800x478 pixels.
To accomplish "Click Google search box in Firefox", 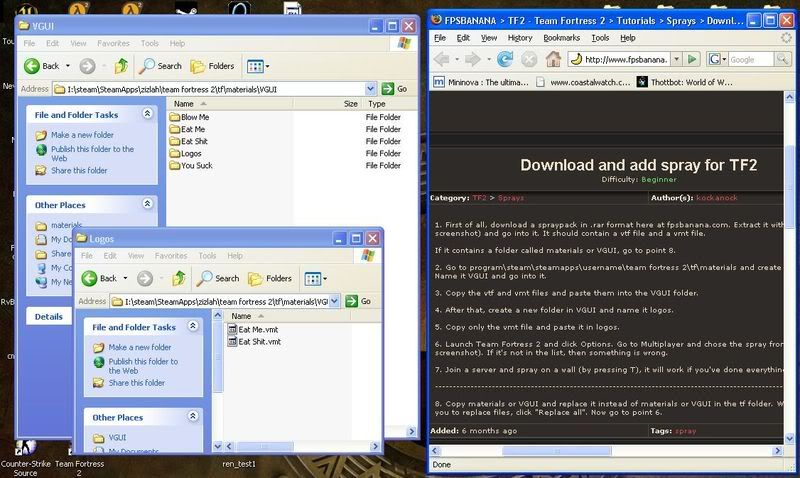I will [x=751, y=59].
